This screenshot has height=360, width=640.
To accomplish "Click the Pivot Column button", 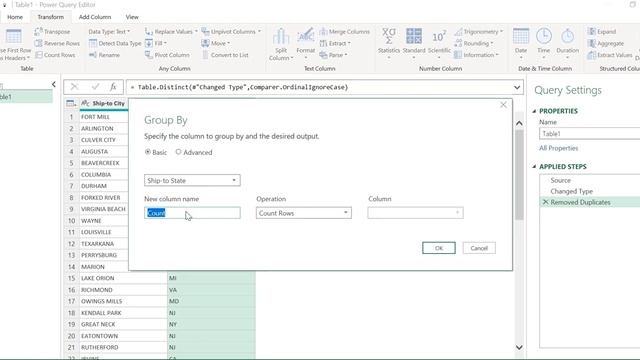I will coord(167,55).
